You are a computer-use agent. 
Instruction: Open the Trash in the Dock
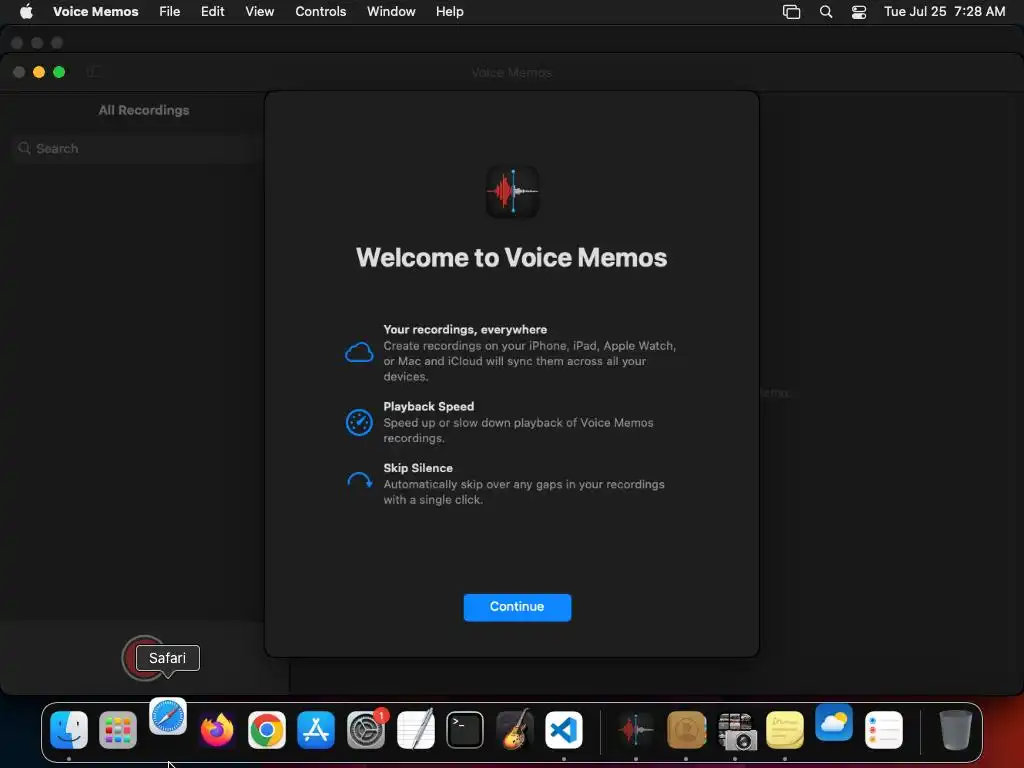click(x=955, y=729)
